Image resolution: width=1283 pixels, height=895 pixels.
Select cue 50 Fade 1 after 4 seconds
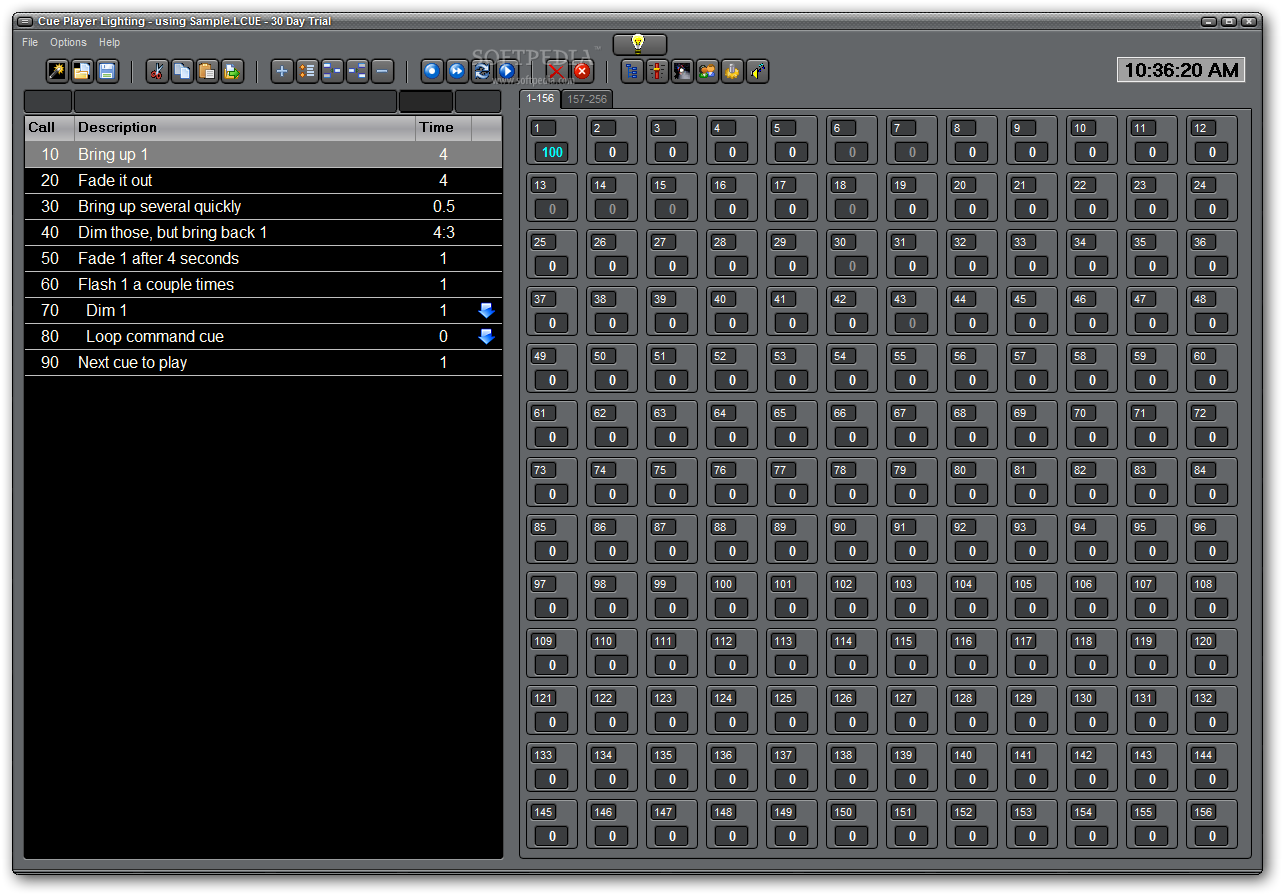pos(263,258)
